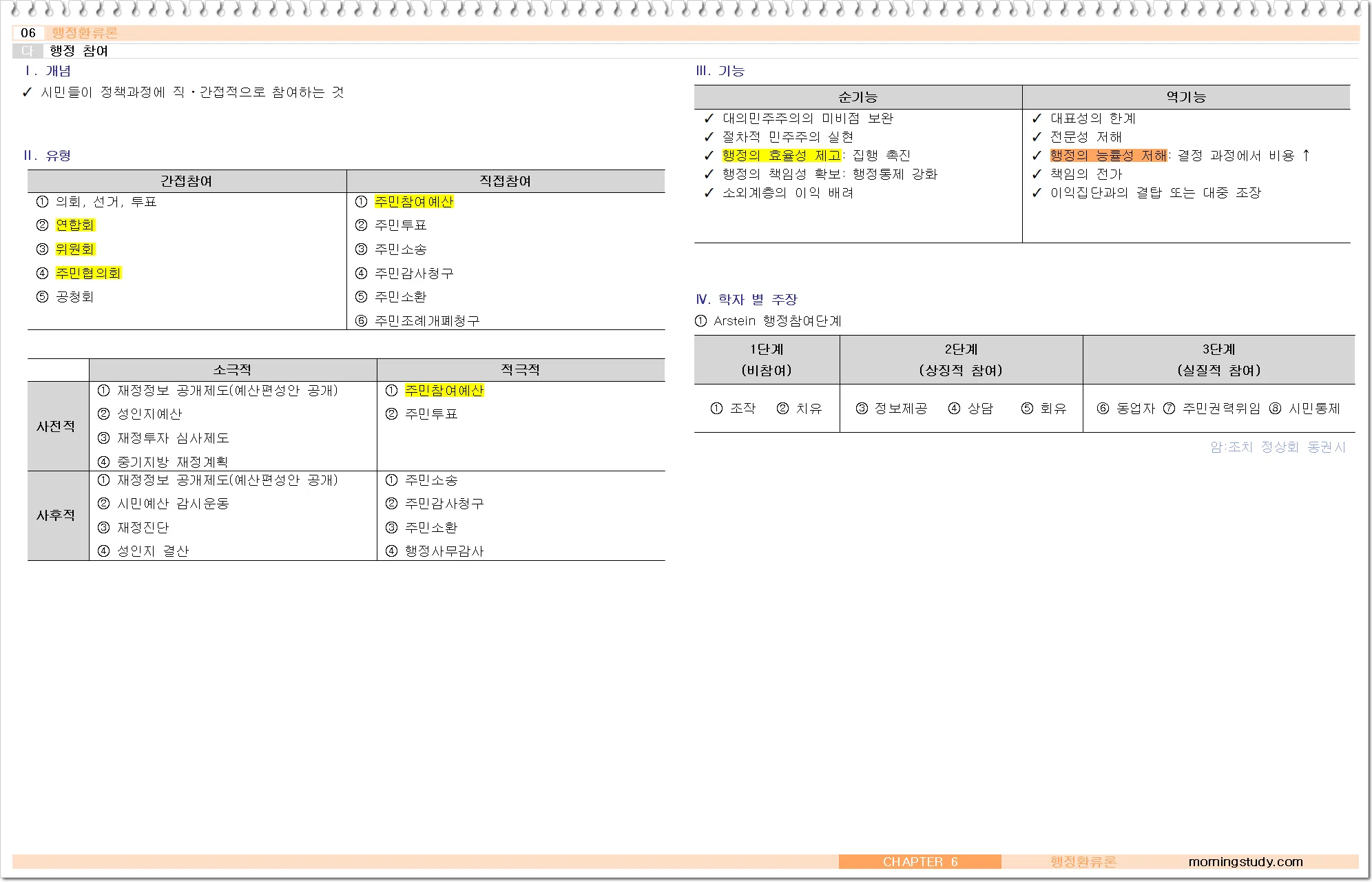Click the 적극적 column header

[521, 370]
